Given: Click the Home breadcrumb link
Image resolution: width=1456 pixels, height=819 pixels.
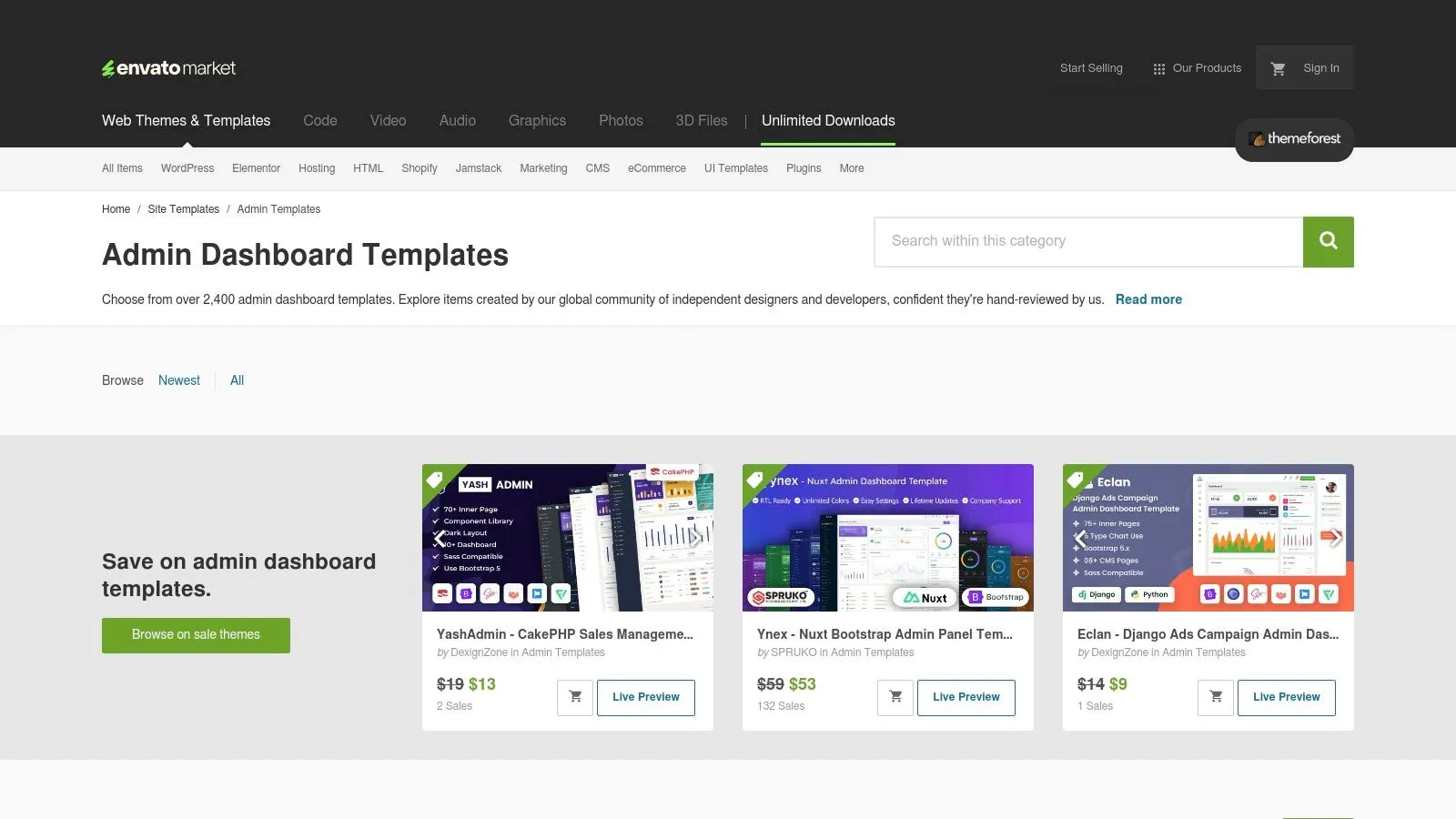Looking at the screenshot, I should [116, 209].
